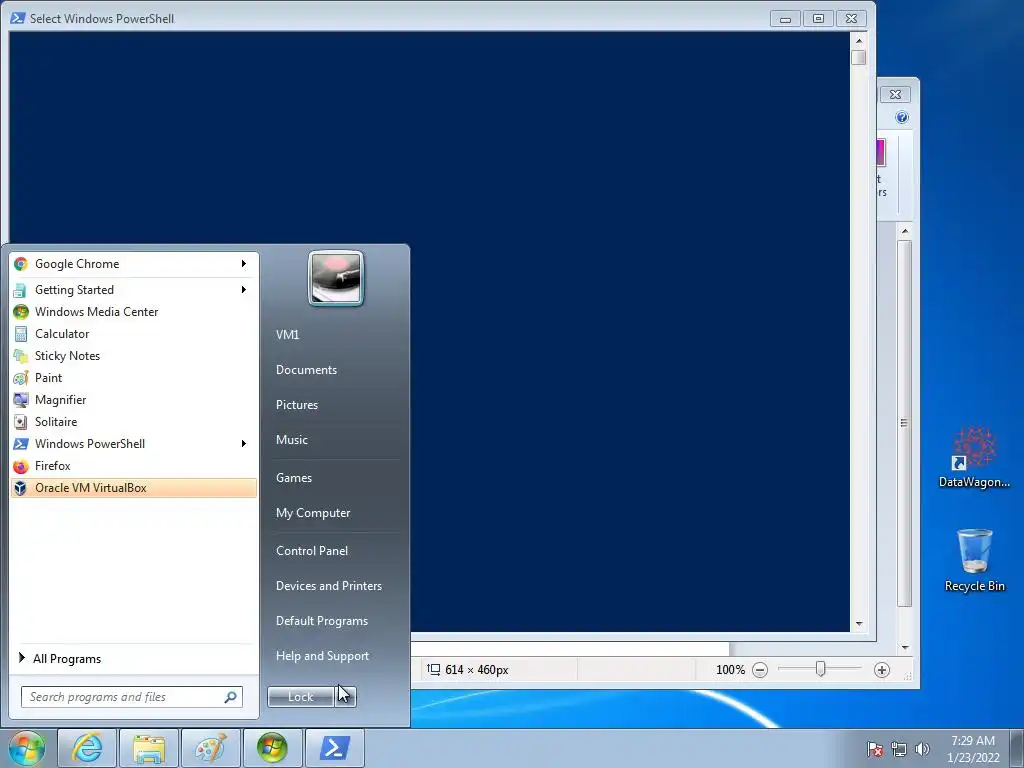Switch to PowerShell taskbar button
Image resolution: width=1024 pixels, height=768 pixels.
point(334,748)
